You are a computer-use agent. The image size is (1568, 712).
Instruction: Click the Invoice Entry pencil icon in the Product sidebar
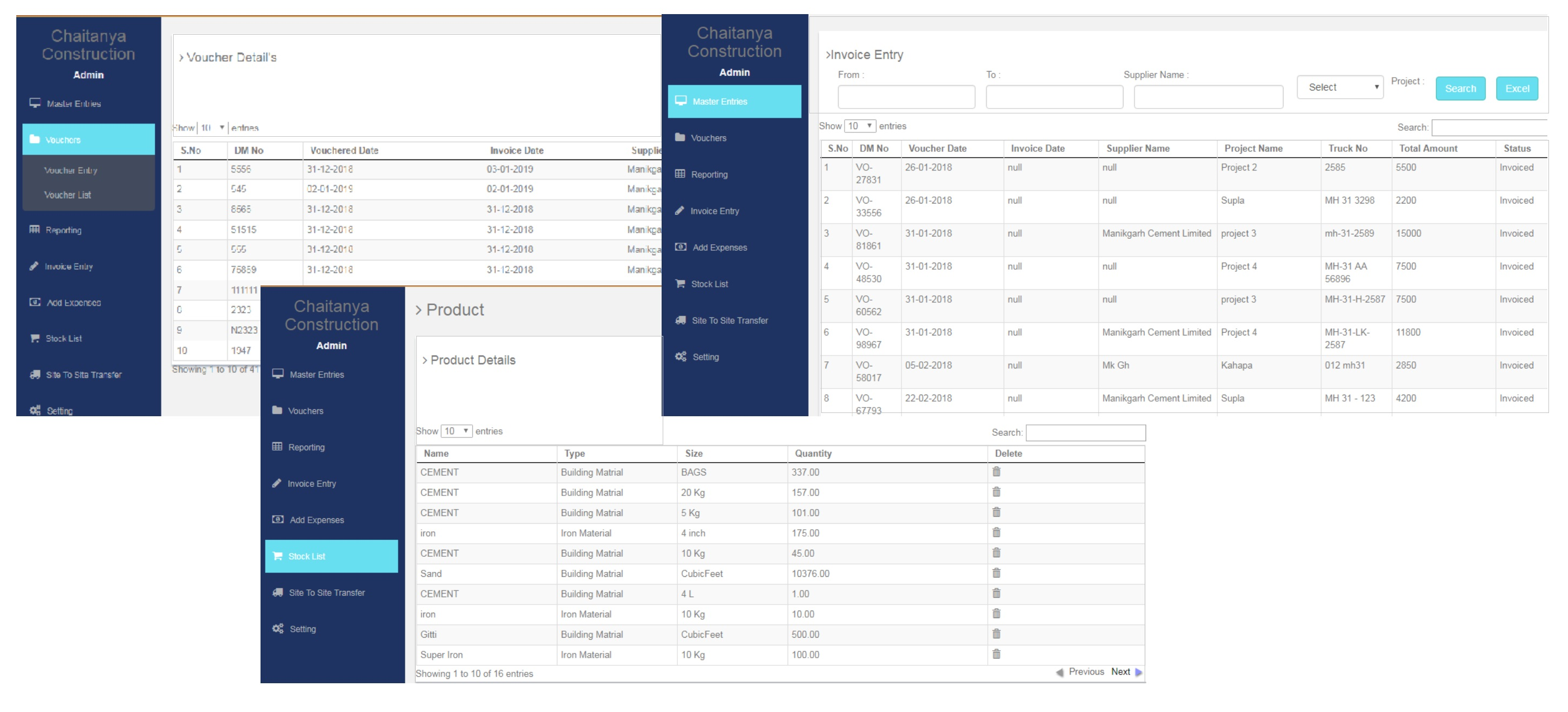pyautogui.click(x=277, y=483)
